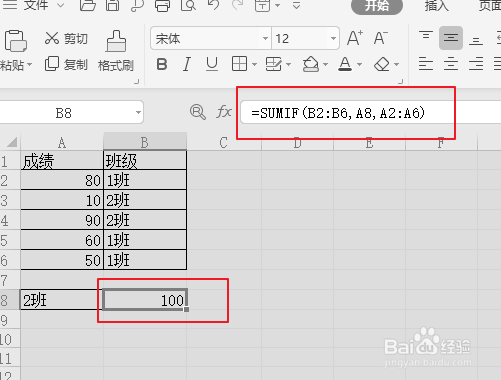The height and width of the screenshot is (380, 501).
Task: Select cell A8 containing 2班
Action: point(62,300)
